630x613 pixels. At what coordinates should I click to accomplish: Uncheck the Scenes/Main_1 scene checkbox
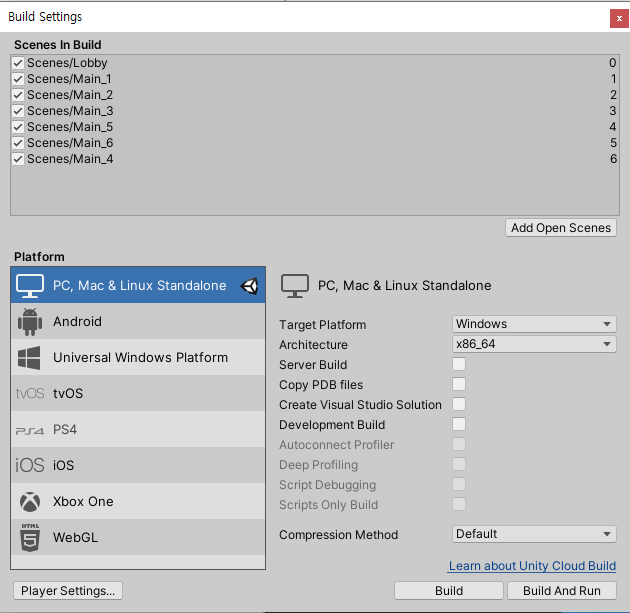18,79
